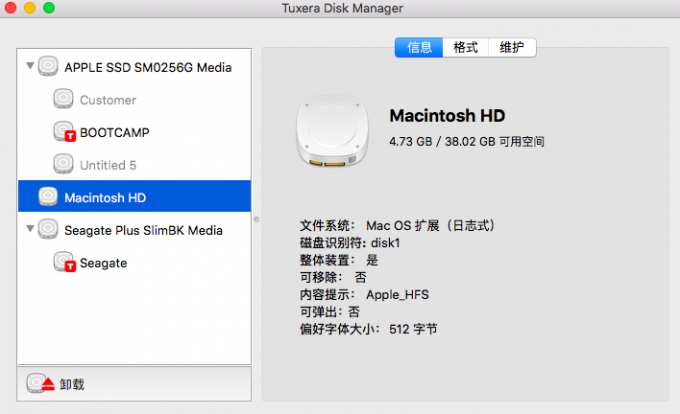
Task: Click the Untitled 5 volume icon
Action: coord(63,164)
